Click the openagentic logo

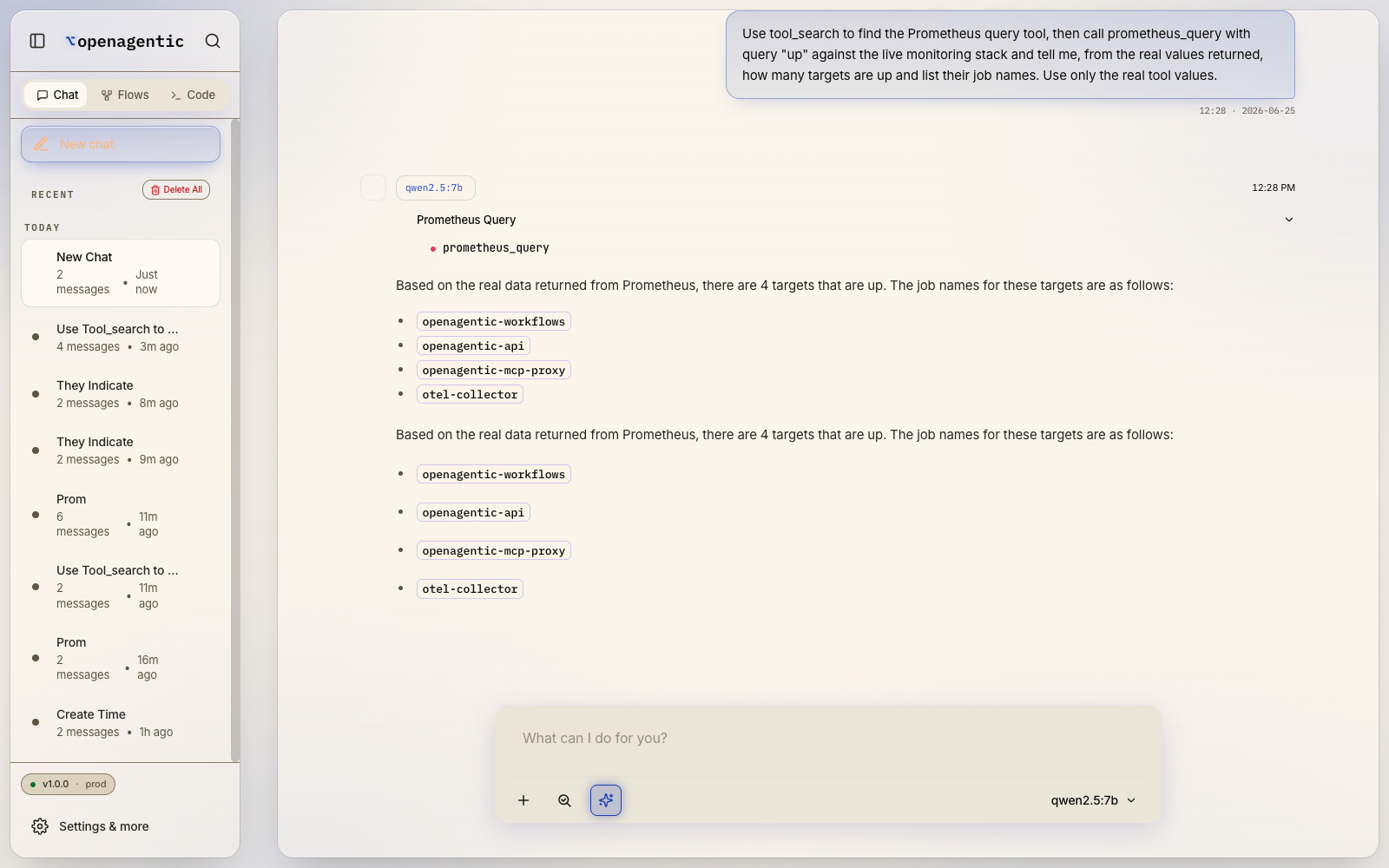[x=125, y=41]
